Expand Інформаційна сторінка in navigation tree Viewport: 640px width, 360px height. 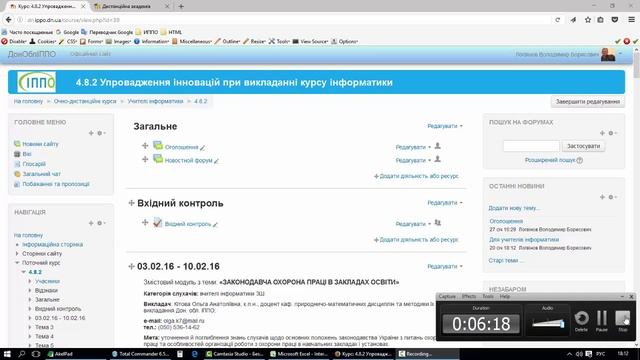(17, 244)
